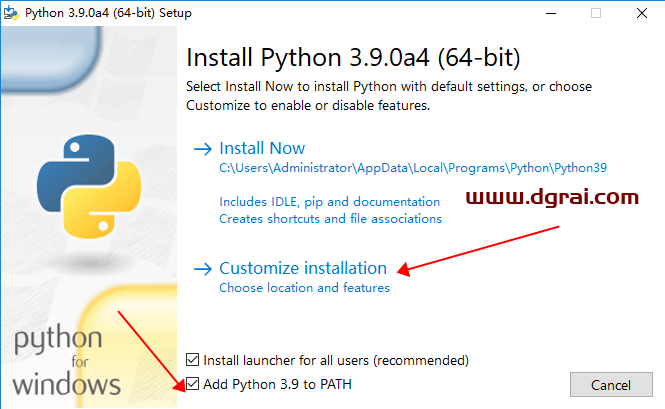Click the 'Install Python 3.9.0a4 (64-bit)' heading
665x409 pixels.
354,55
